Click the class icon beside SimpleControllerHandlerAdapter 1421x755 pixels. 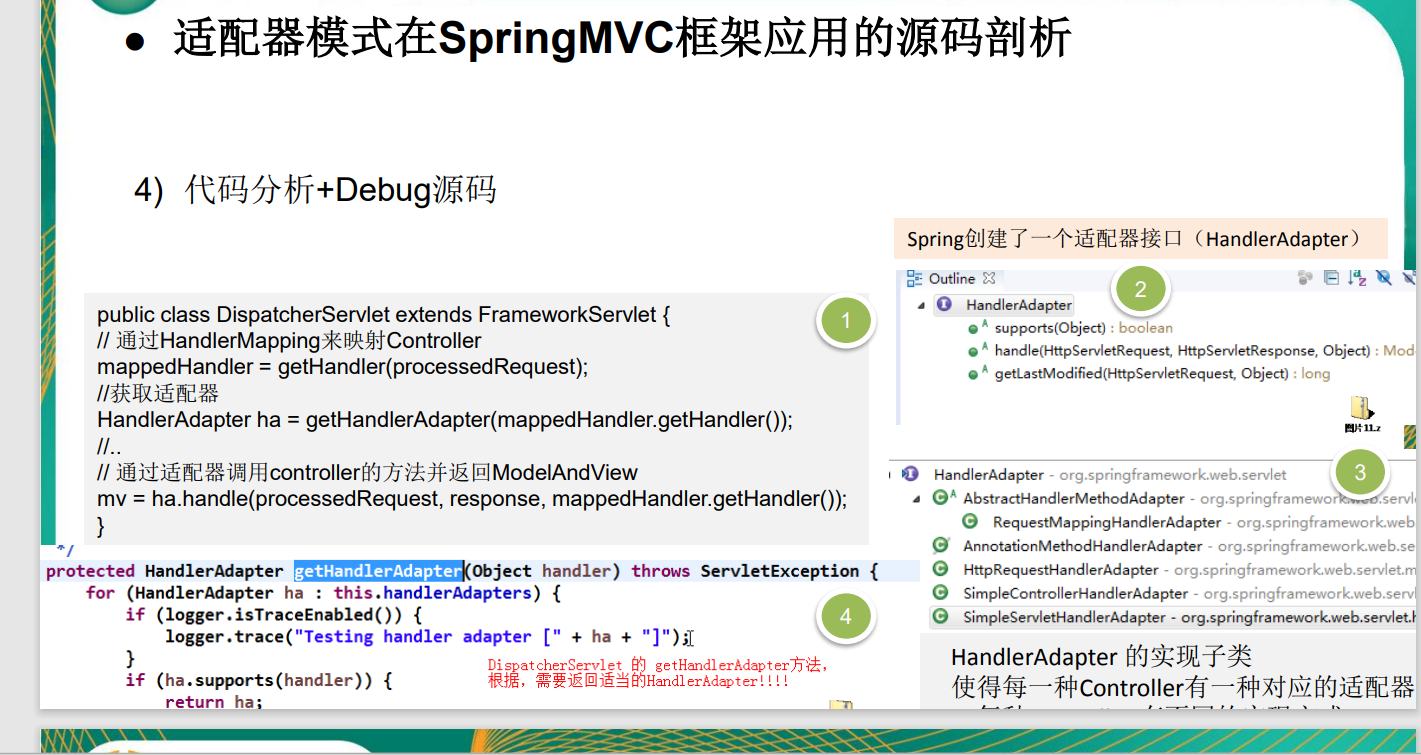point(940,593)
